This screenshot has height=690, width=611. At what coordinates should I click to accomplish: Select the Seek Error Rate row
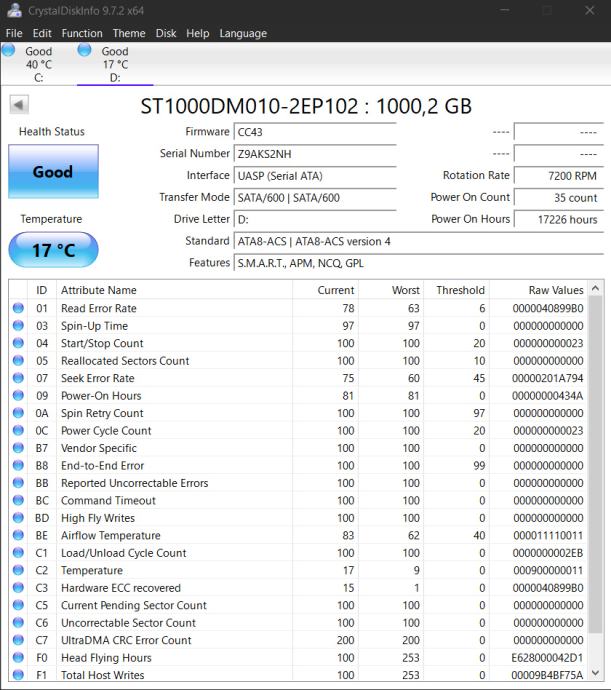point(300,379)
